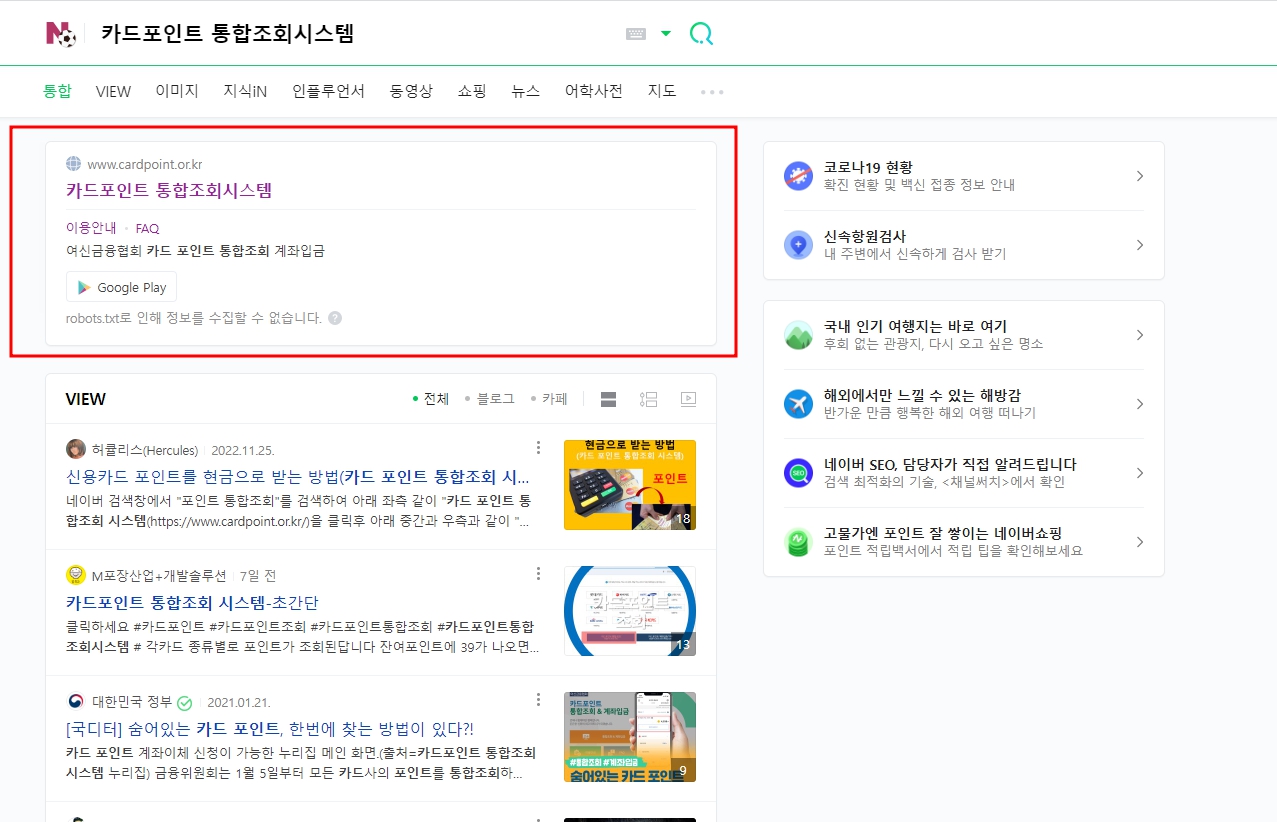This screenshot has height=822, width=1277.
Task: Click the M포장산업+개발솔루션 author avatar
Action: click(x=76, y=575)
